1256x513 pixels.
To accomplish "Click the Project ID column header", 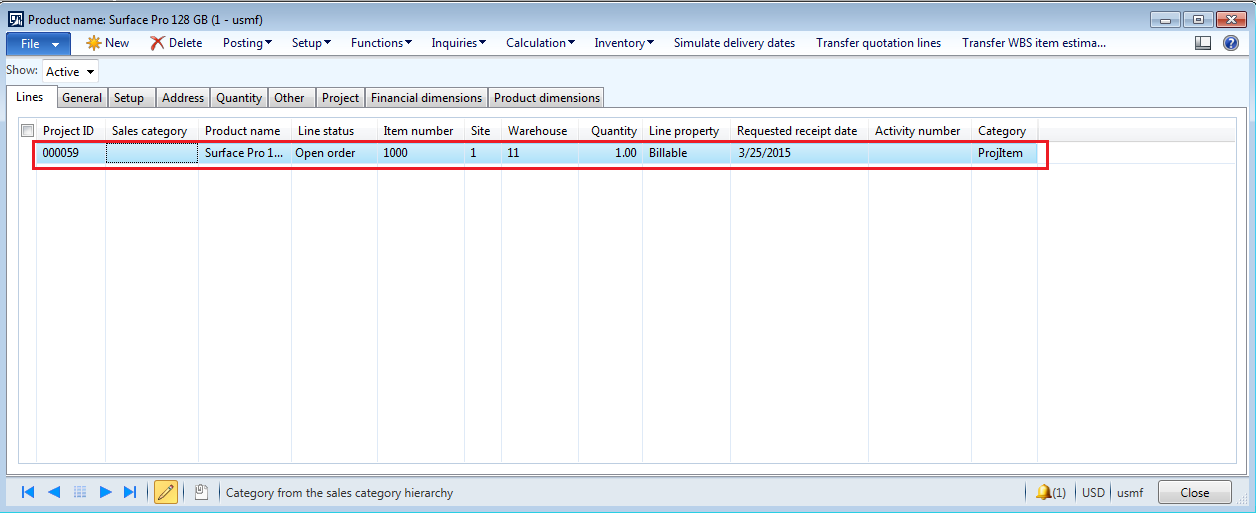I will [x=71, y=131].
